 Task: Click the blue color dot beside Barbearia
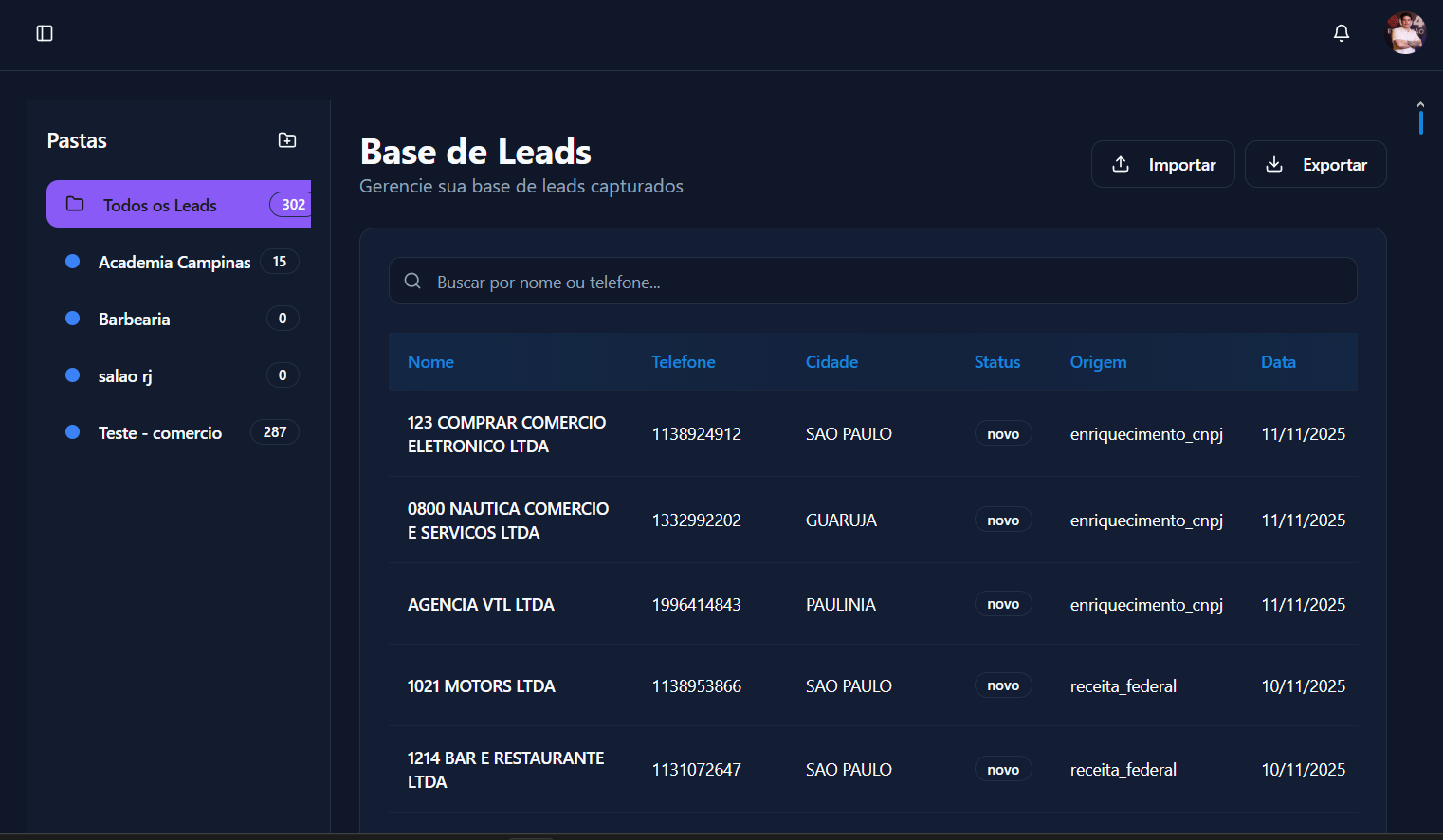73,319
